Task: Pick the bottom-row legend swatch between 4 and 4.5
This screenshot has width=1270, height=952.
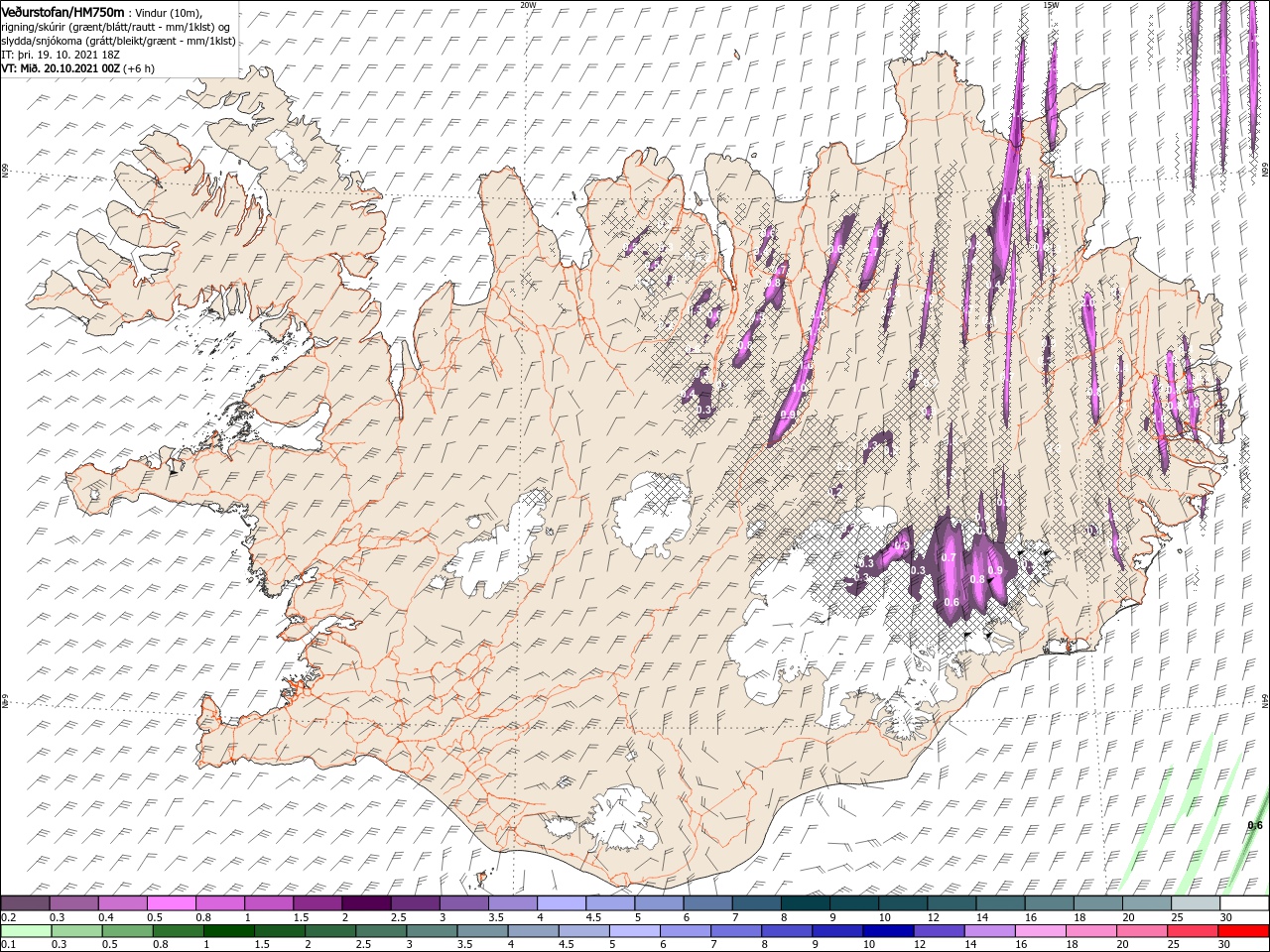Action: point(533,931)
